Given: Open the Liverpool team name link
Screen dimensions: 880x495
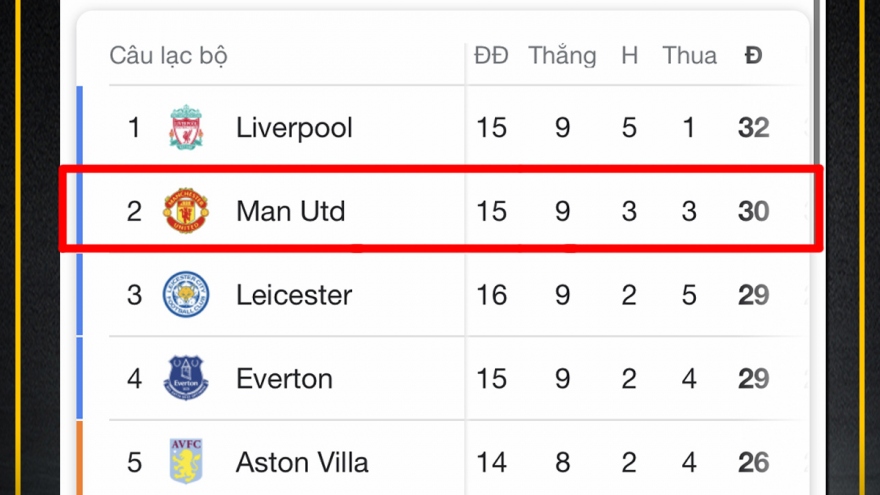Looking at the screenshot, I should coord(294,128).
